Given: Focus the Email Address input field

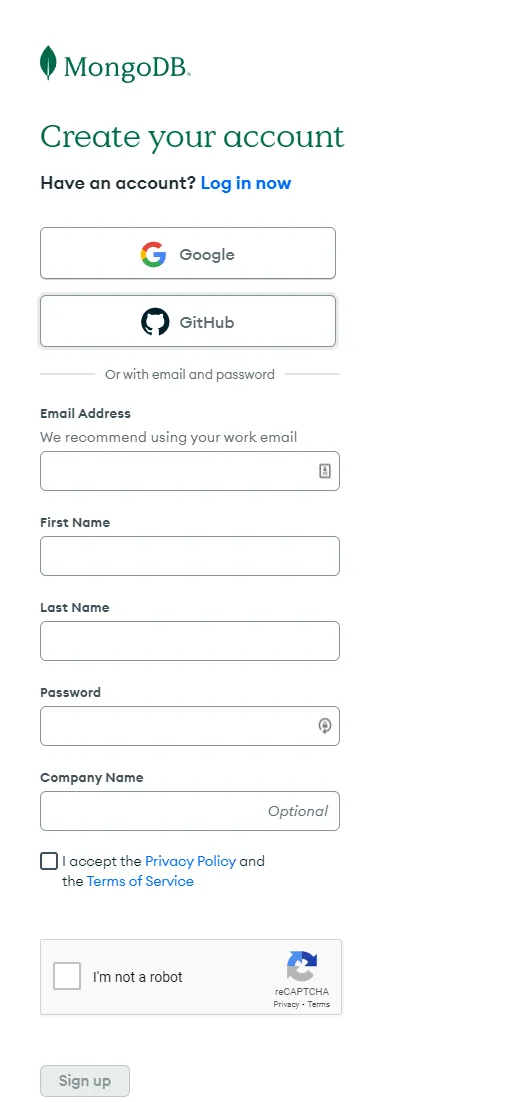Looking at the screenshot, I should [x=190, y=471].
